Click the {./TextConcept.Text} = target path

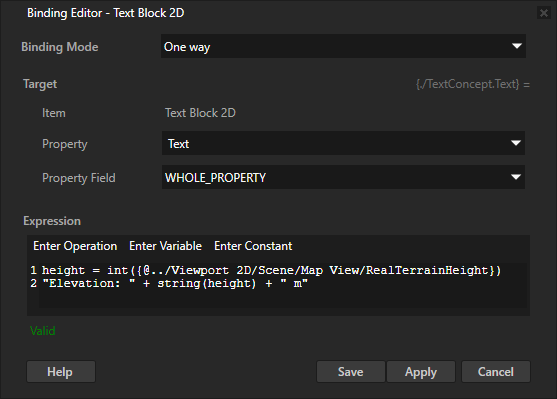point(473,84)
